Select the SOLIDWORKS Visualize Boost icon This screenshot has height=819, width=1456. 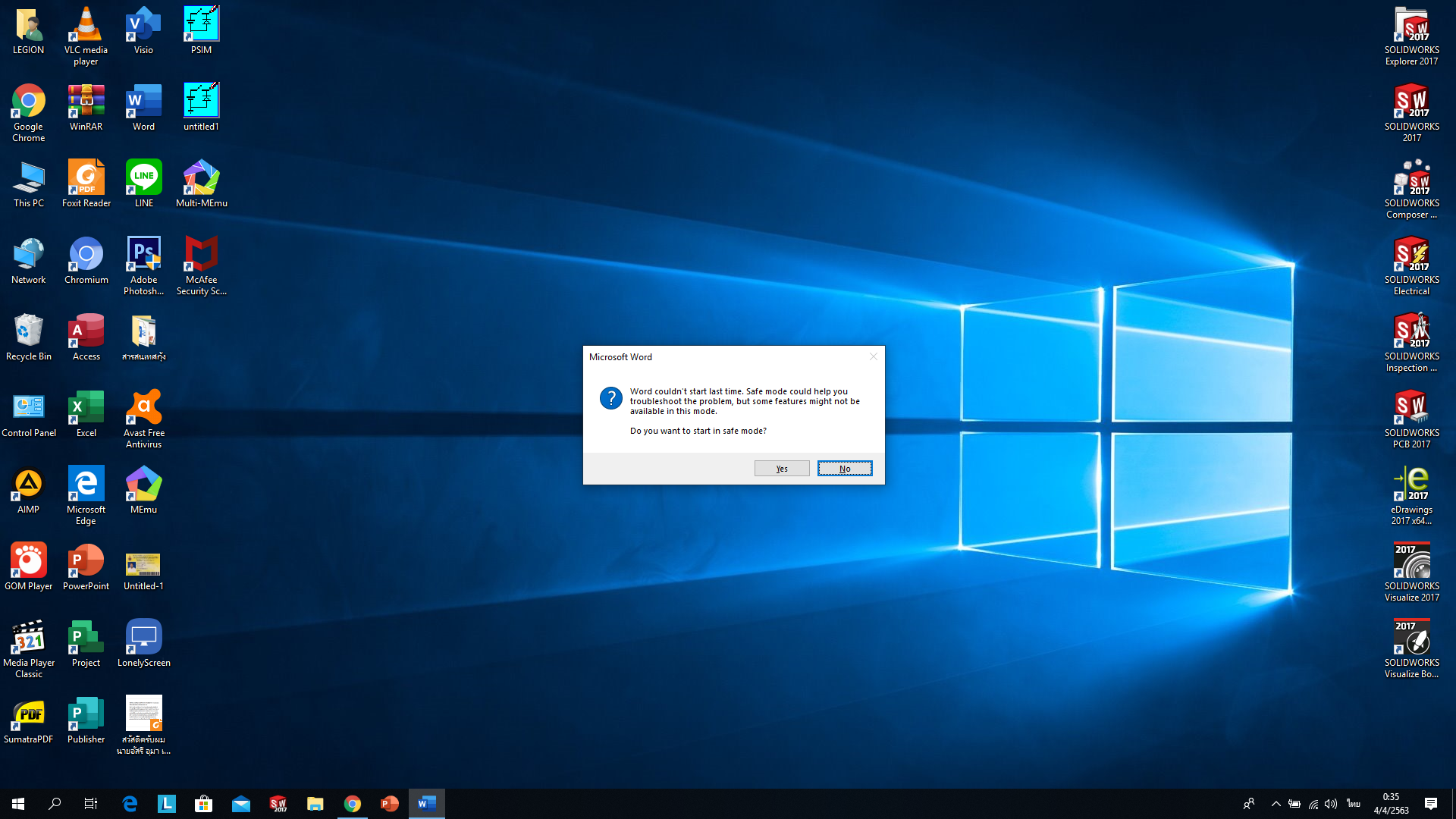tap(1411, 649)
